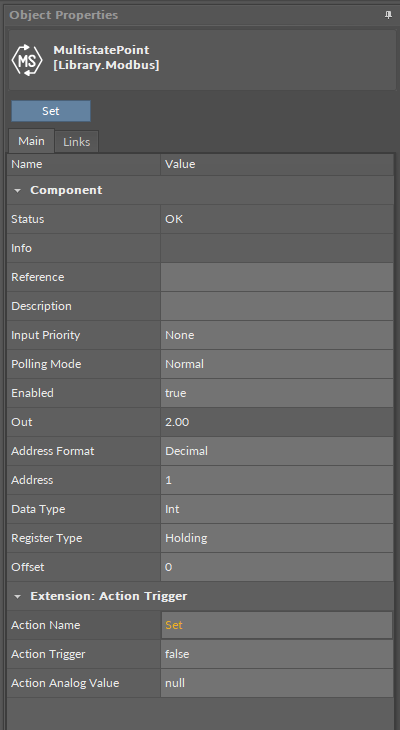Viewport: 400px width, 730px height.
Task: Open the Input Priority None dropdown
Action: tap(277, 335)
